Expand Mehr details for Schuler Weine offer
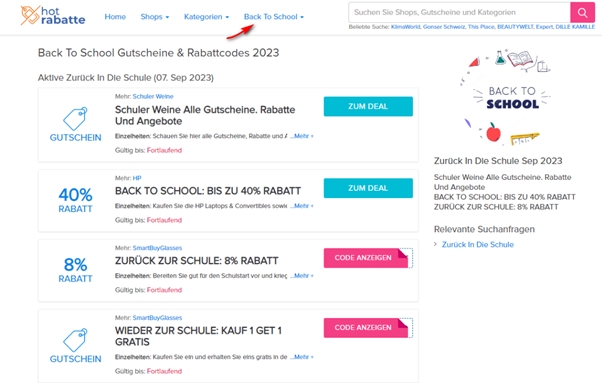 (302, 136)
